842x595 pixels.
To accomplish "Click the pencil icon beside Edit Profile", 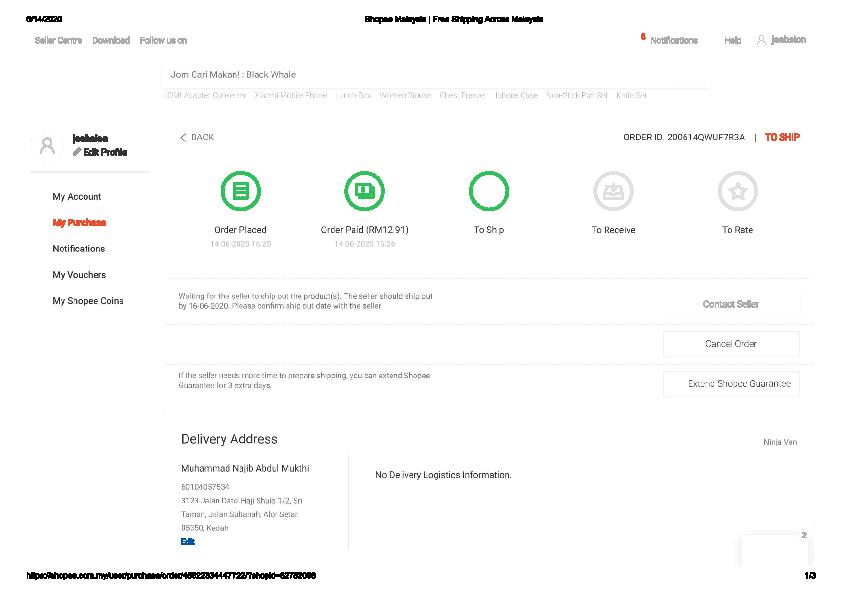I will pos(77,152).
